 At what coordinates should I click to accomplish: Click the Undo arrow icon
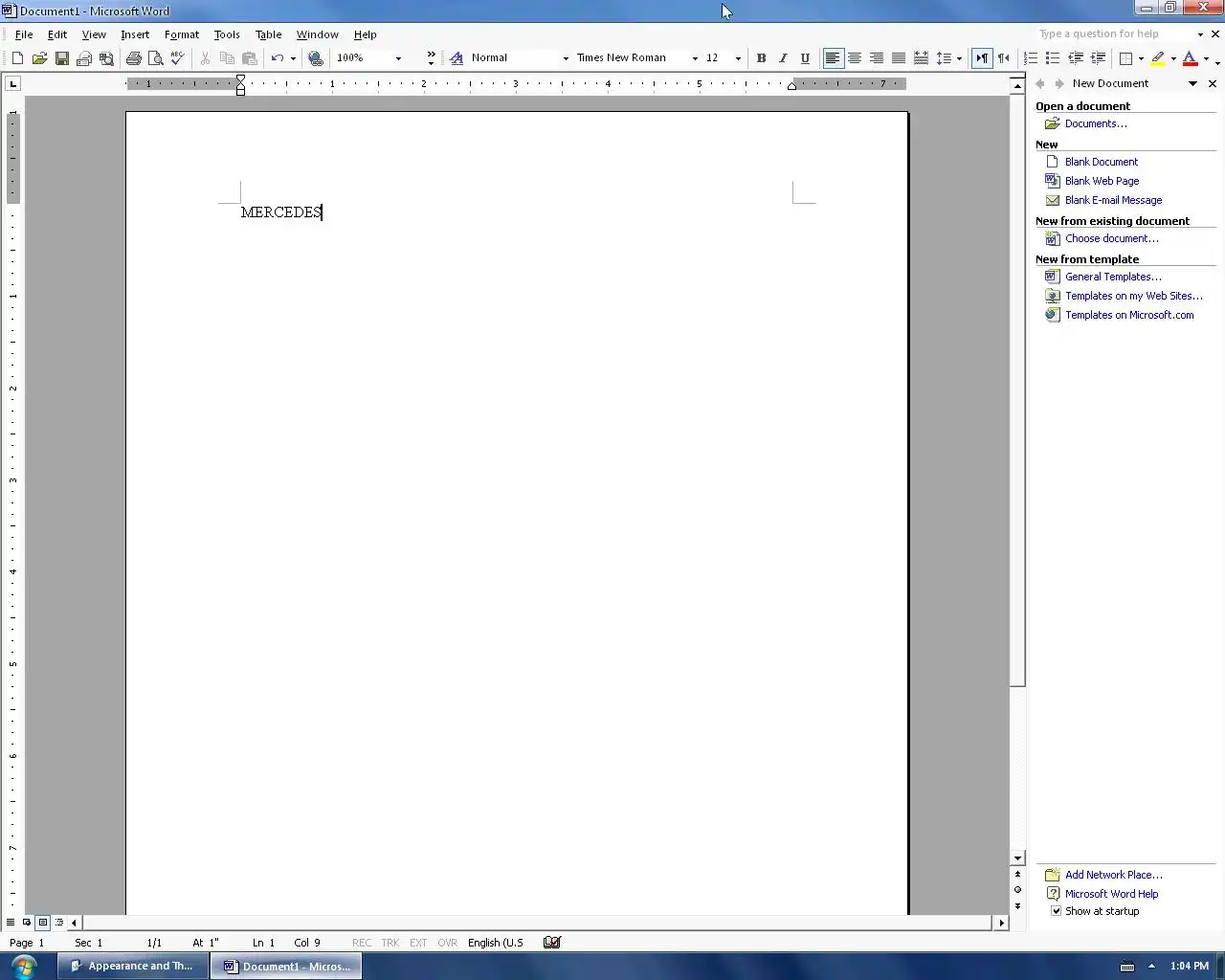(277, 58)
